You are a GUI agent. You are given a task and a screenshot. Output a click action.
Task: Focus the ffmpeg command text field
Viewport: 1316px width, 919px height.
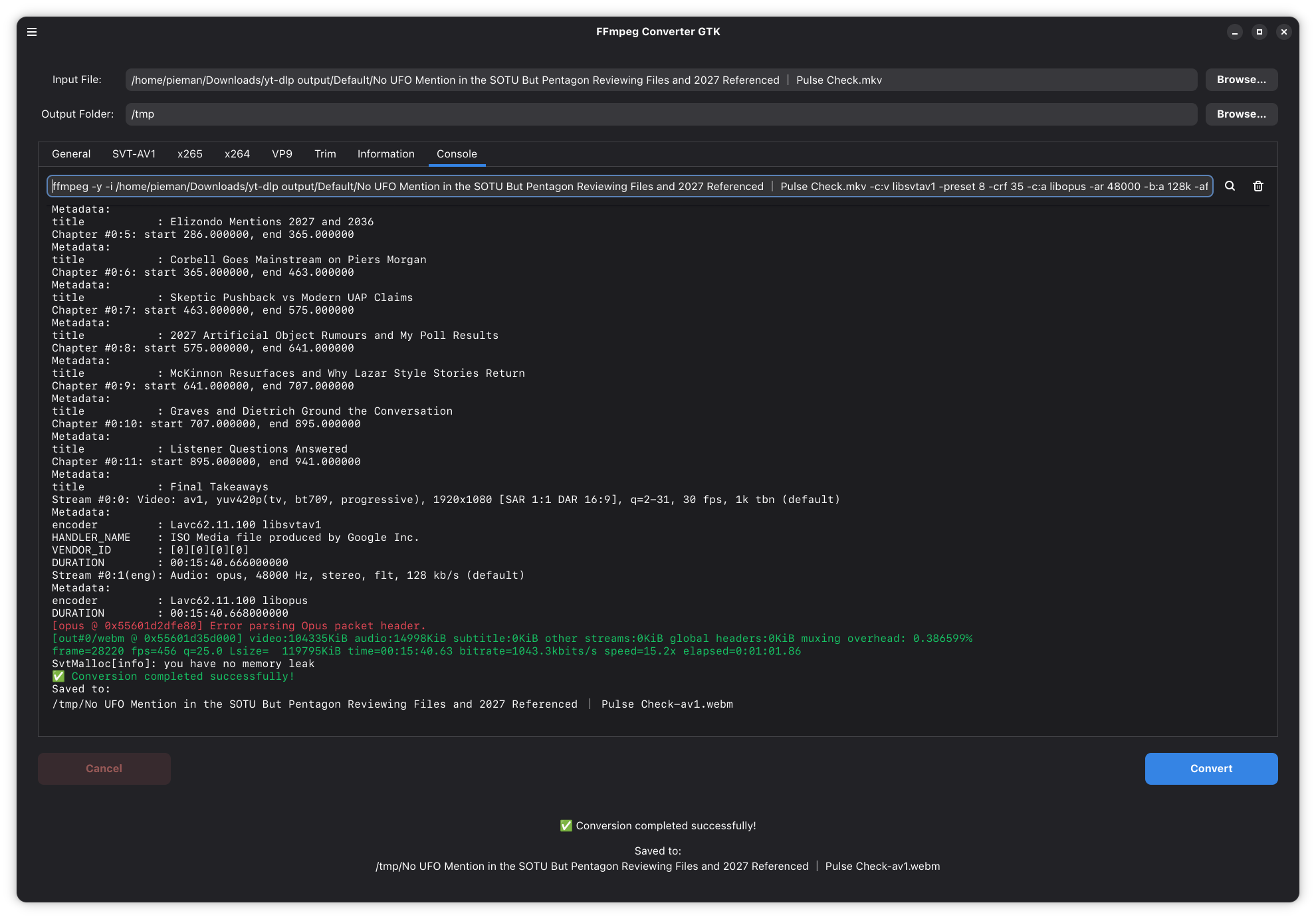(x=629, y=186)
